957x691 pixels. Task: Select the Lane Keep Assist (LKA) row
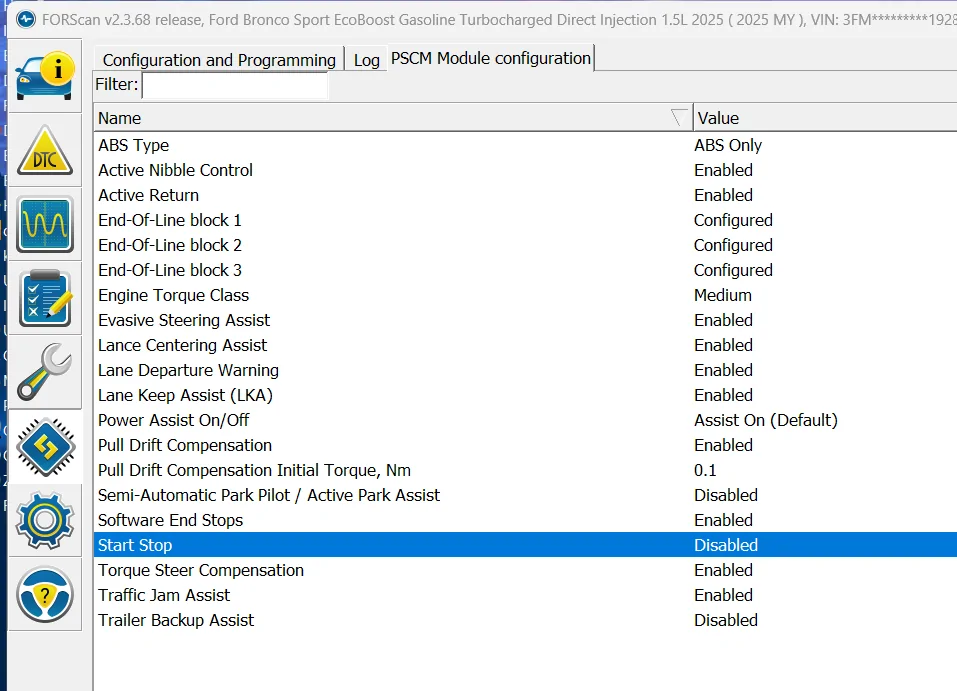(x=300, y=395)
